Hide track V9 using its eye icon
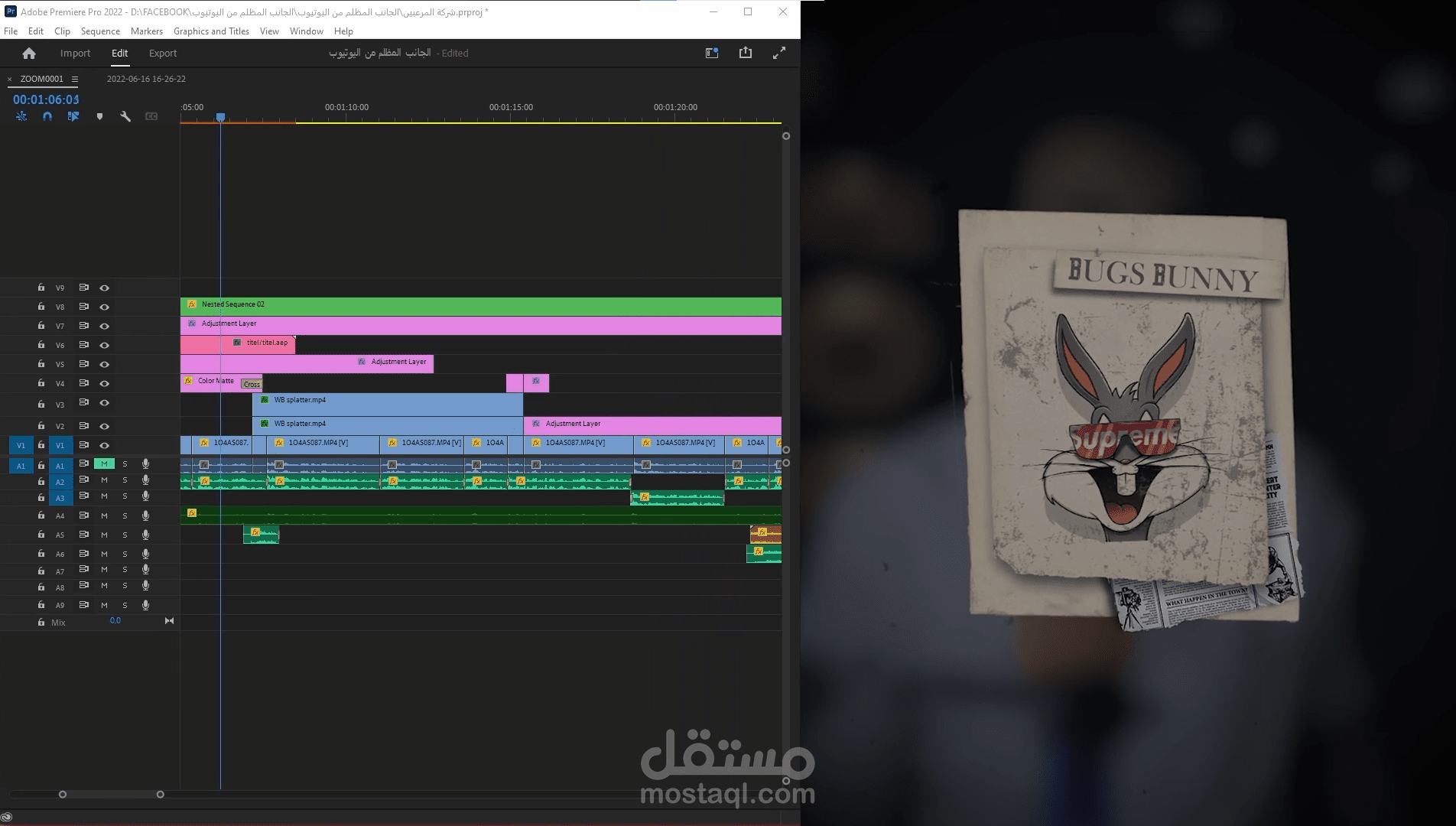The width and height of the screenshot is (1456, 826). 105,288
